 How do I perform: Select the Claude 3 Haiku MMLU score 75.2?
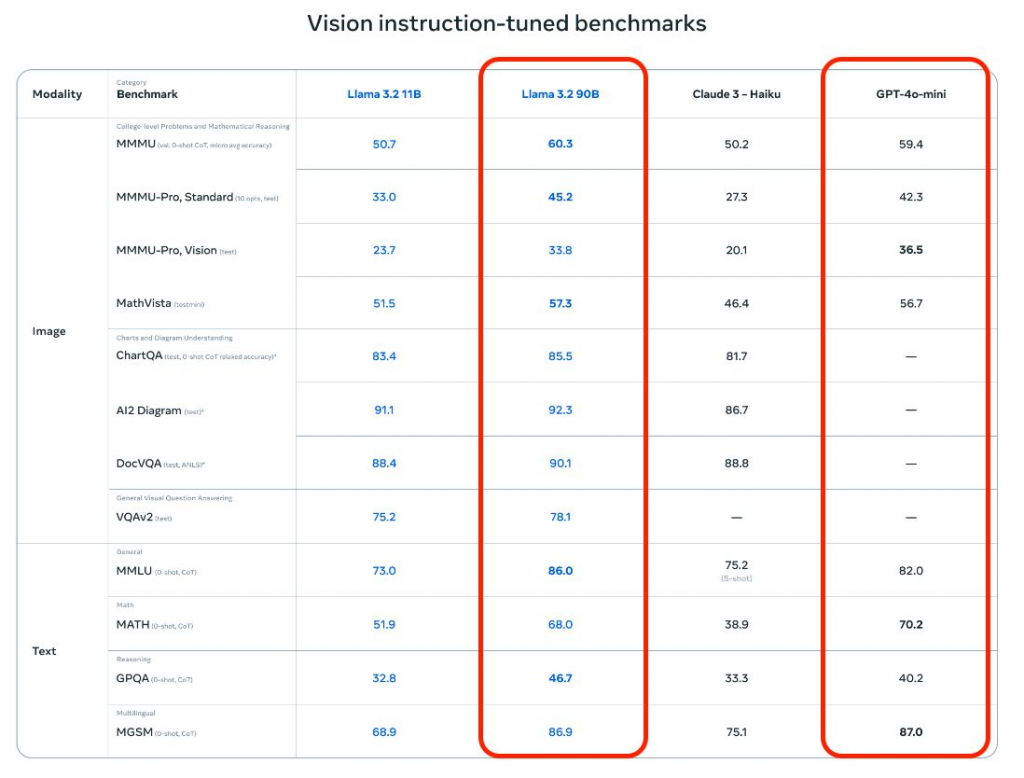tap(736, 565)
